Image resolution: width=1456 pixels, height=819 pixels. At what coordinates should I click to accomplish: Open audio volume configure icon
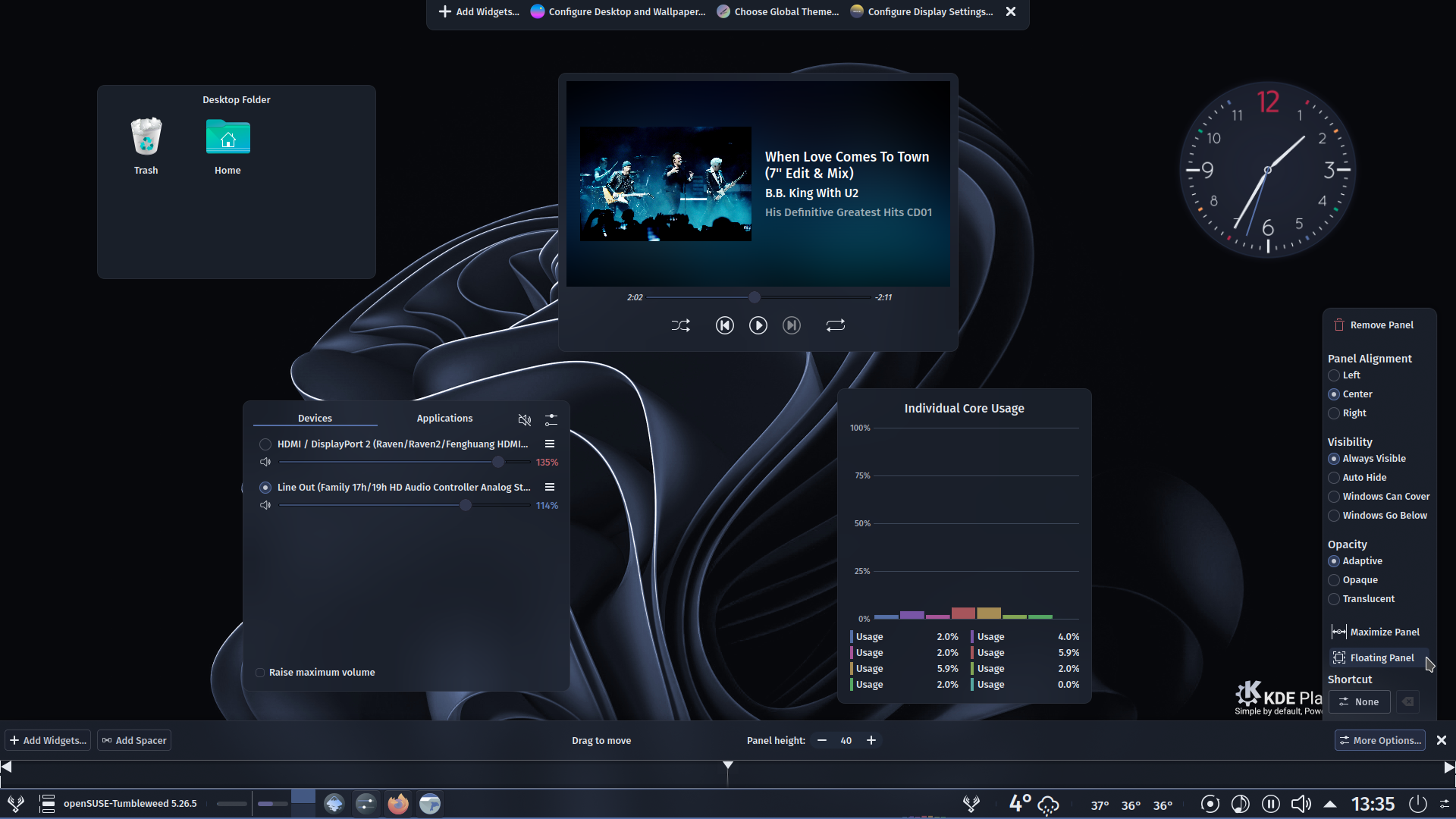tap(551, 419)
